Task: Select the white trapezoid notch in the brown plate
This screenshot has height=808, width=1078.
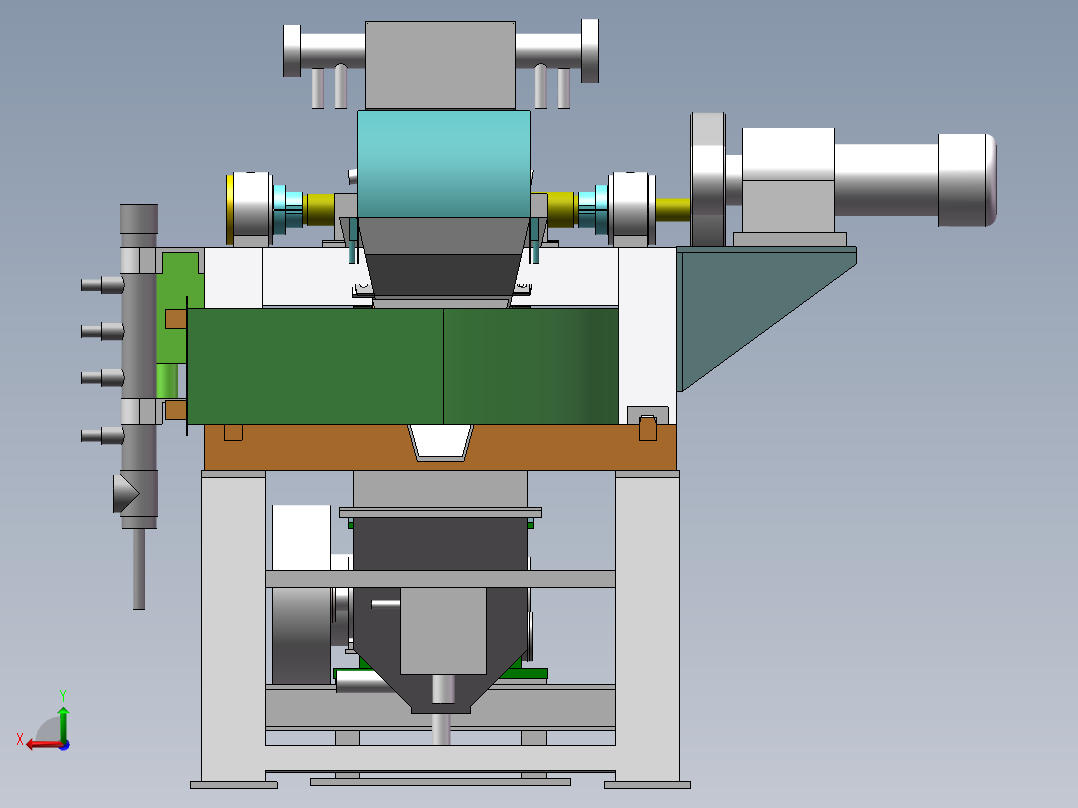Action: [x=440, y=442]
